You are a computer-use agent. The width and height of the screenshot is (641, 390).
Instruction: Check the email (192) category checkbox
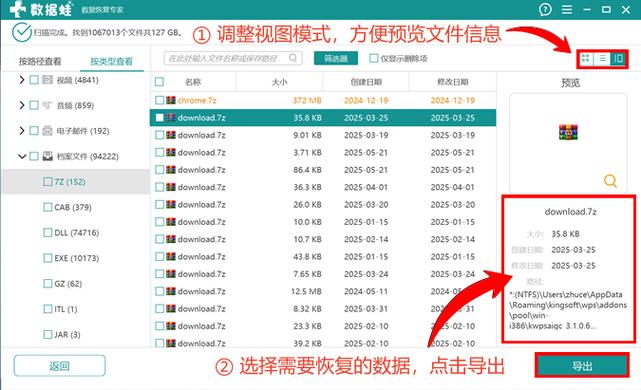pyautogui.click(x=34, y=131)
